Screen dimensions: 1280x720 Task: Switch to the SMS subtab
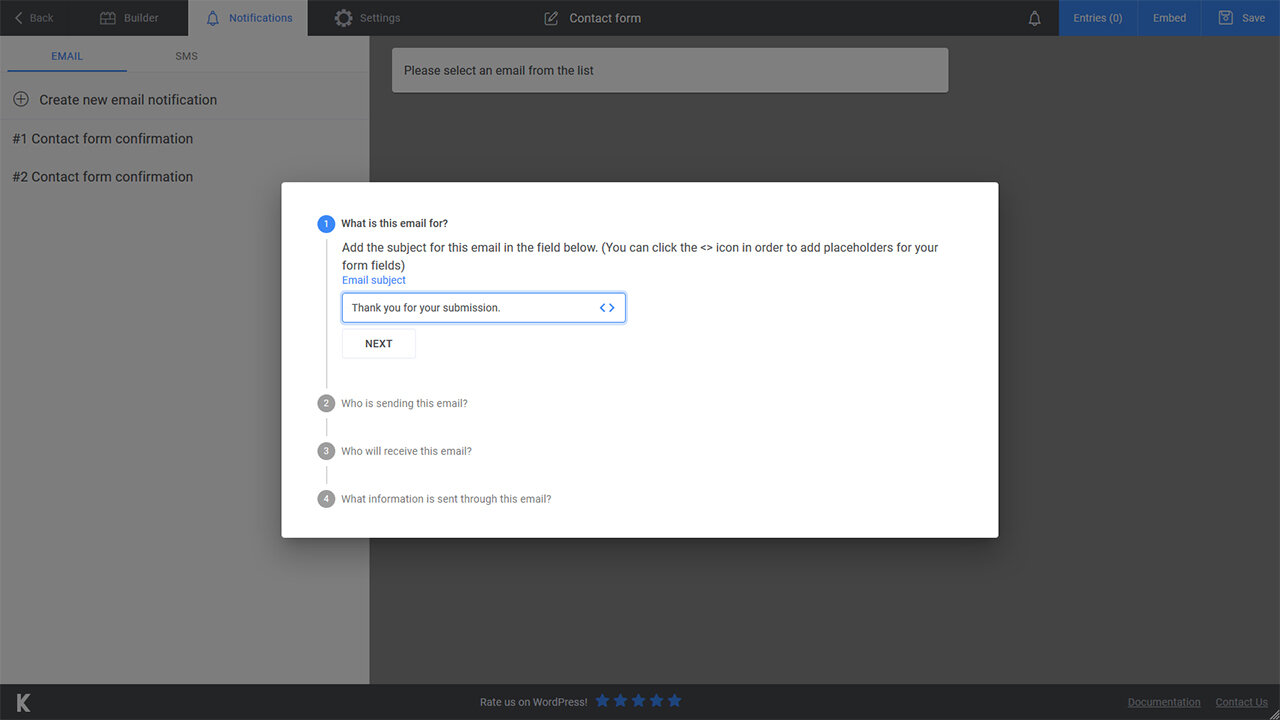(x=187, y=56)
